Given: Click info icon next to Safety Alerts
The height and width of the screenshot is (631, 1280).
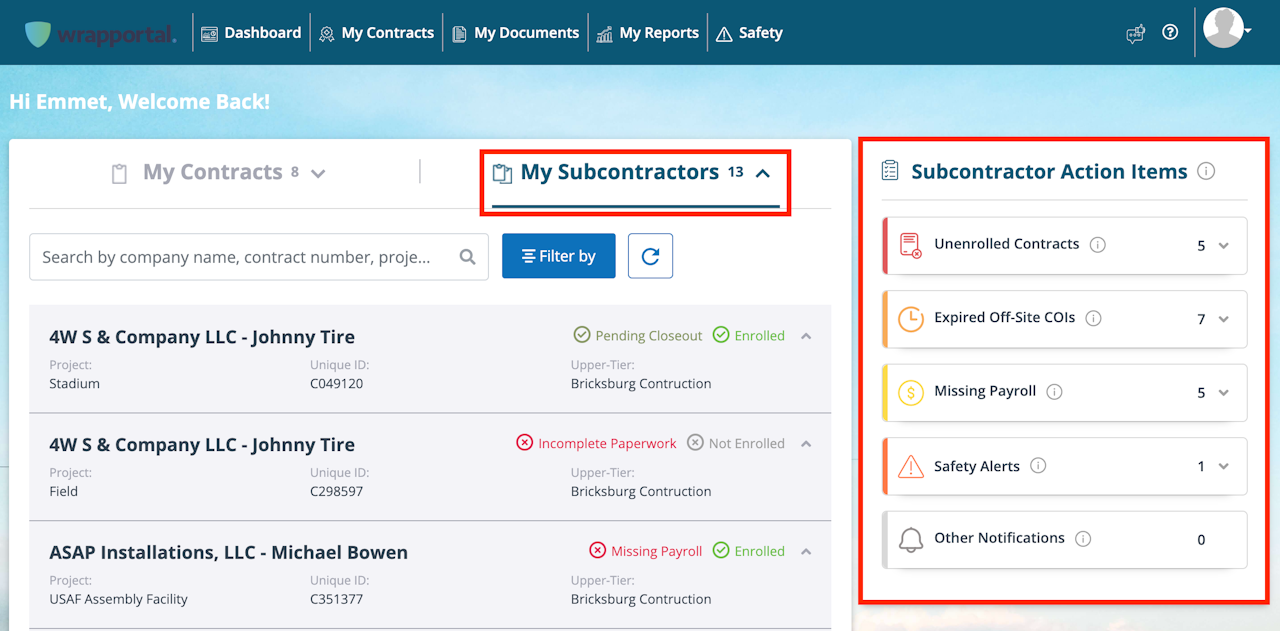Looking at the screenshot, I should [x=1038, y=465].
